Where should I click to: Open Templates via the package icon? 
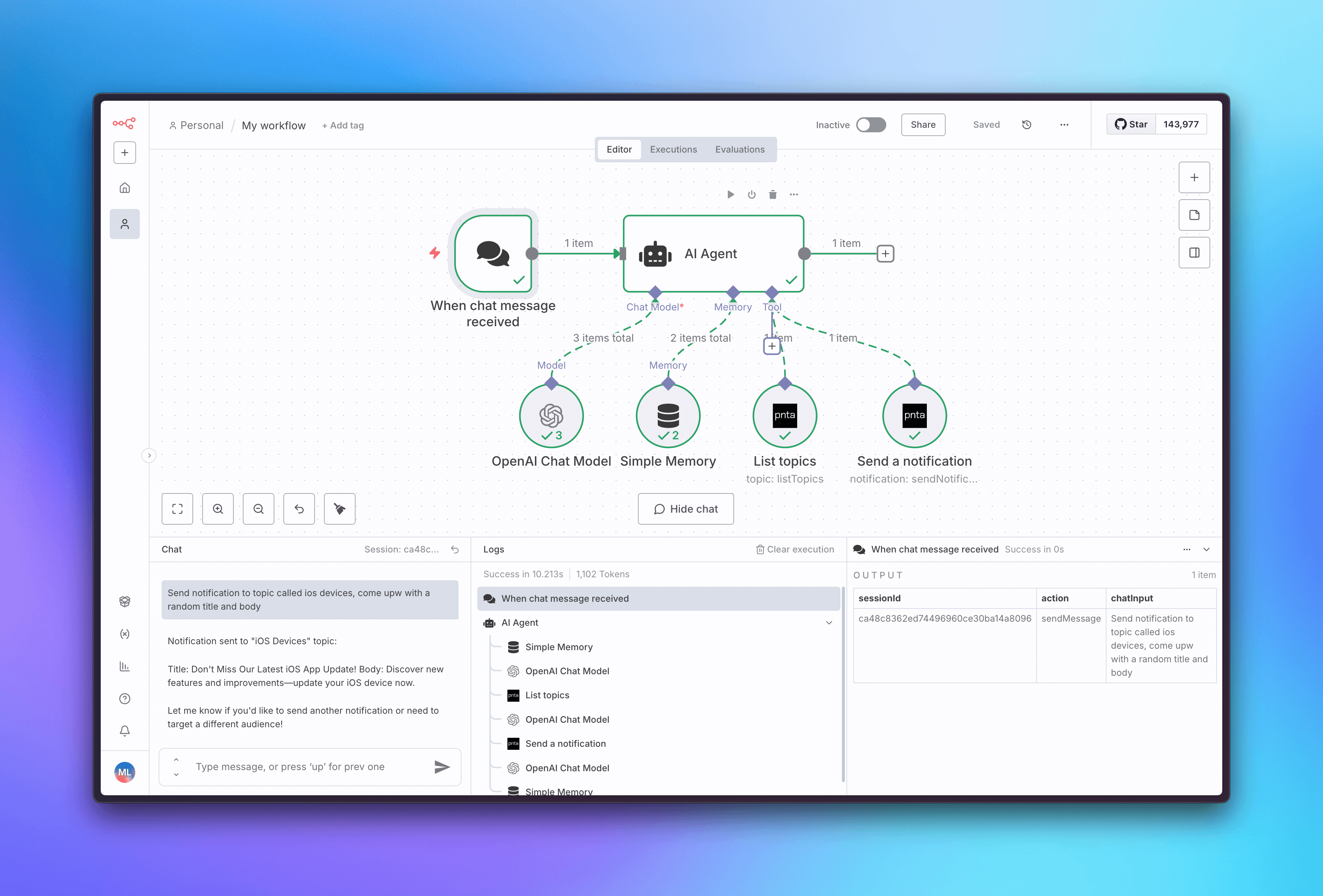pos(125,602)
